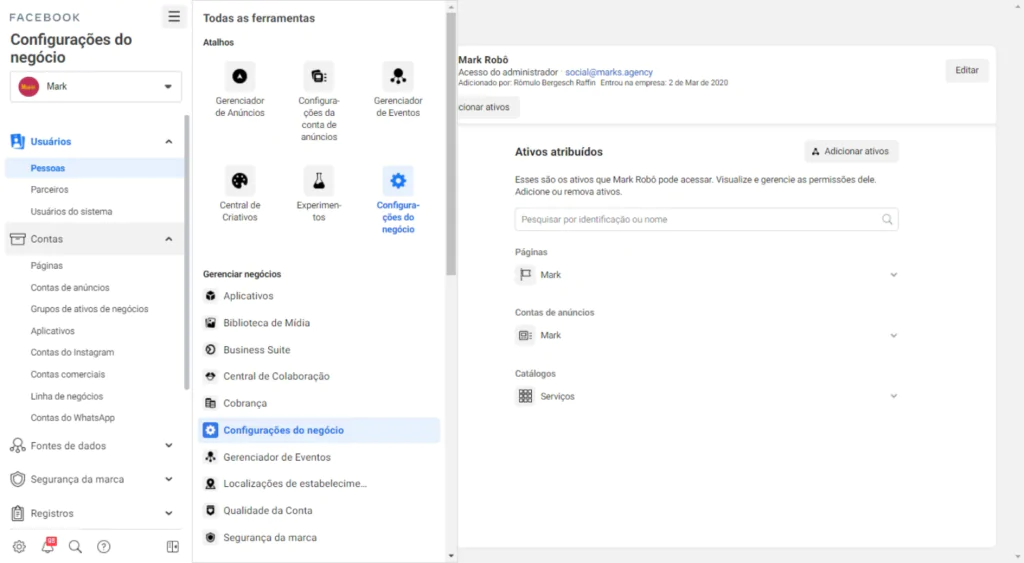This screenshot has width=1024, height=563.
Task: Open settings gear in bottom bar
Action: pyautogui.click(x=19, y=547)
